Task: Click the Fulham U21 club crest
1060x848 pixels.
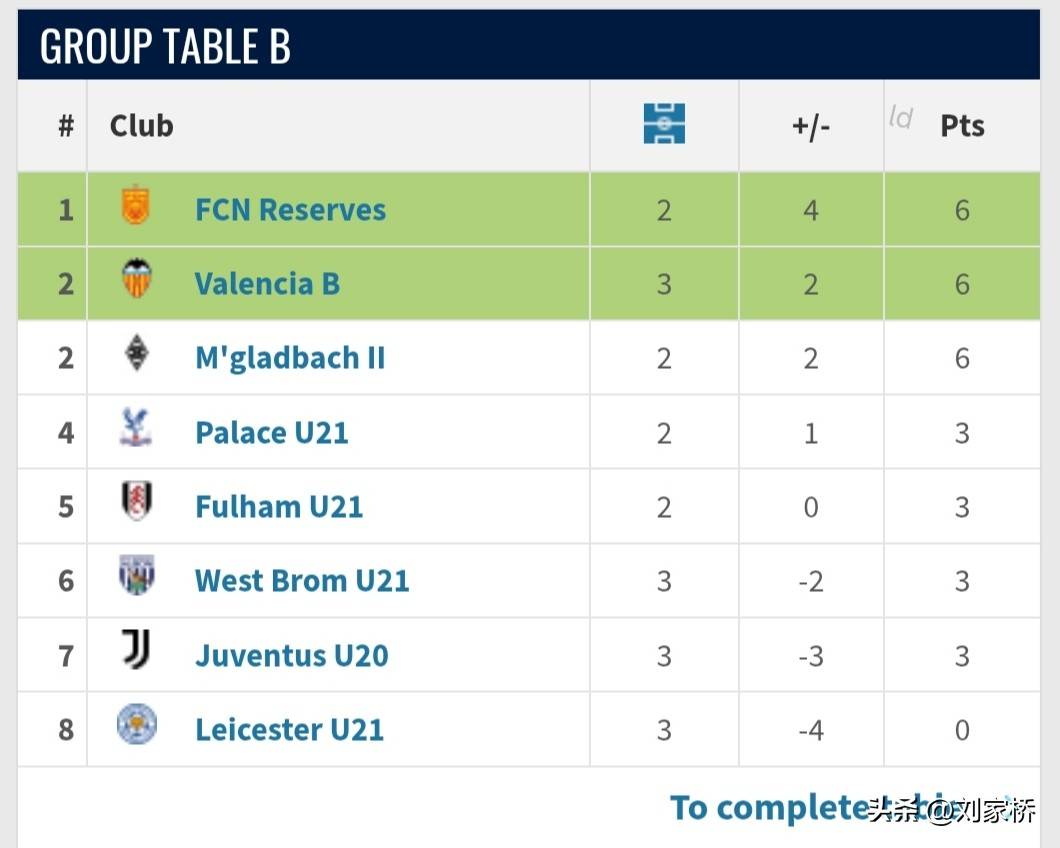Action: pos(136,503)
